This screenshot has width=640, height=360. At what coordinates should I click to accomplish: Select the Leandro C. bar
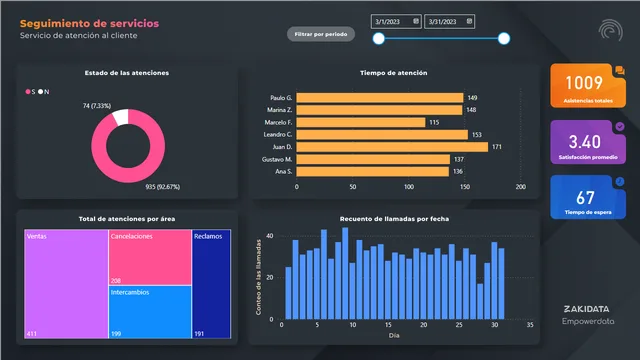tap(382, 135)
